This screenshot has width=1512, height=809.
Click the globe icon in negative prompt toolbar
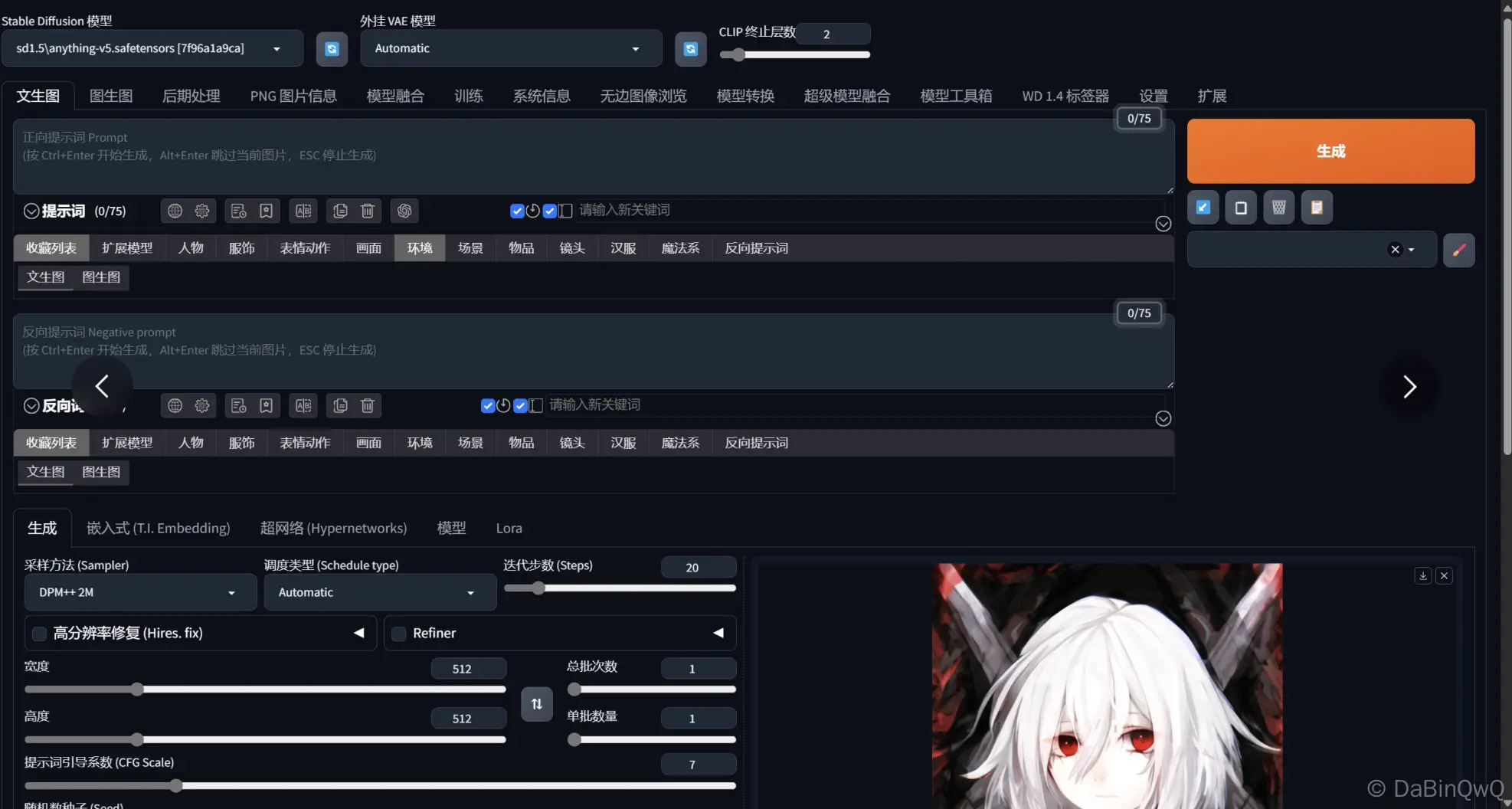click(x=175, y=405)
